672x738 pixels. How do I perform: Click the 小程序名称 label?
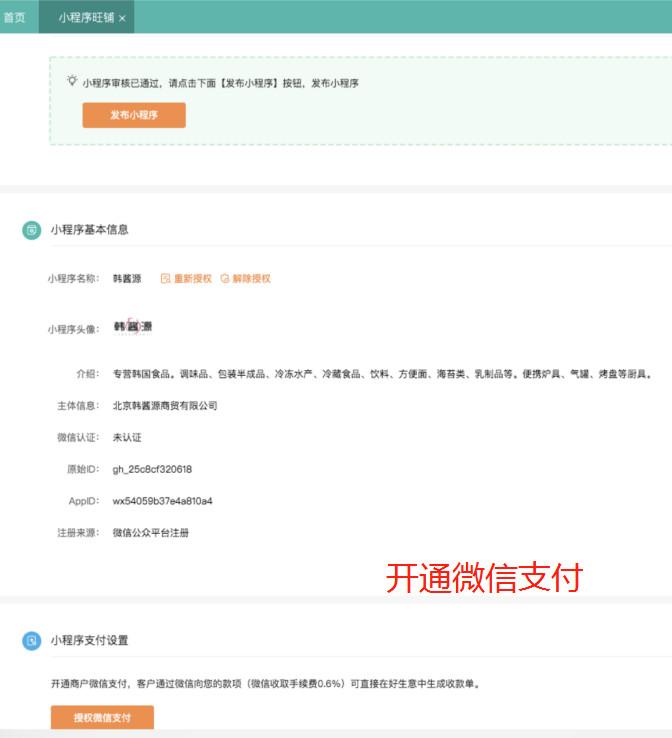click(73, 279)
